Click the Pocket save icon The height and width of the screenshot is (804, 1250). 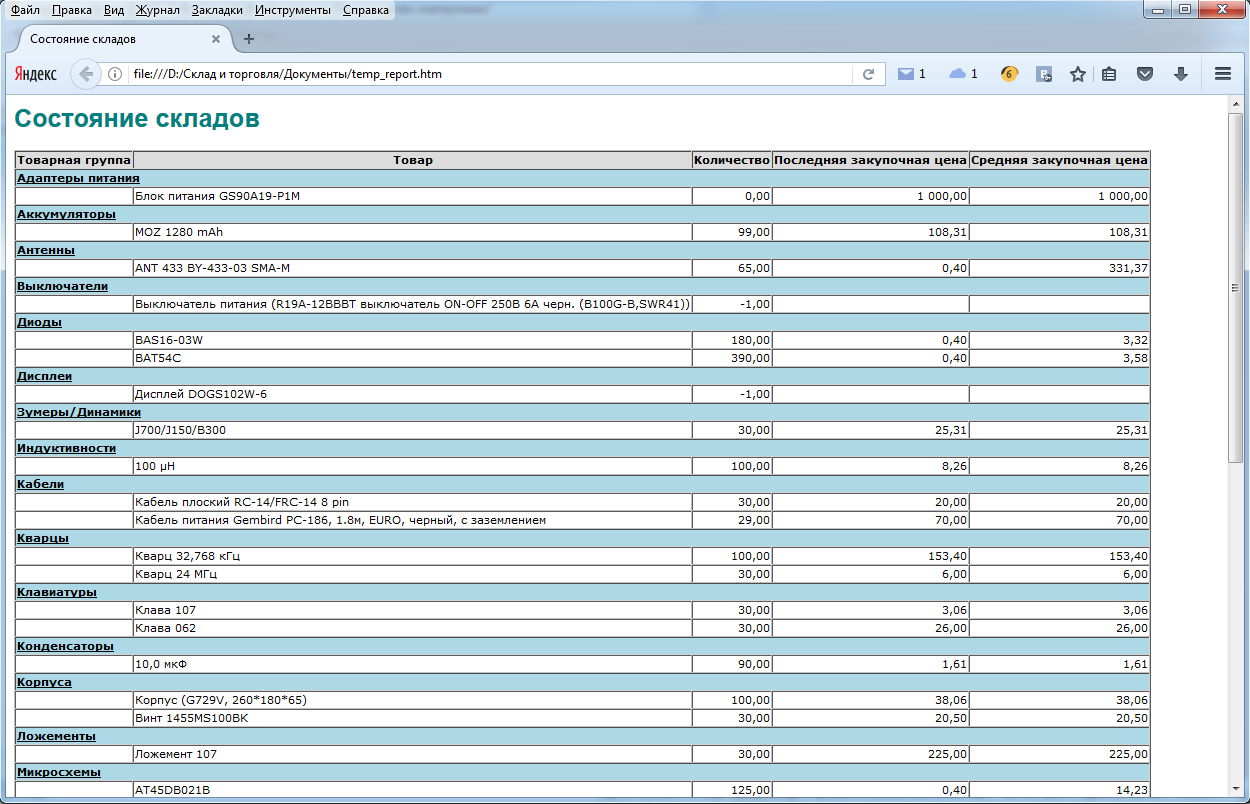coord(1146,74)
